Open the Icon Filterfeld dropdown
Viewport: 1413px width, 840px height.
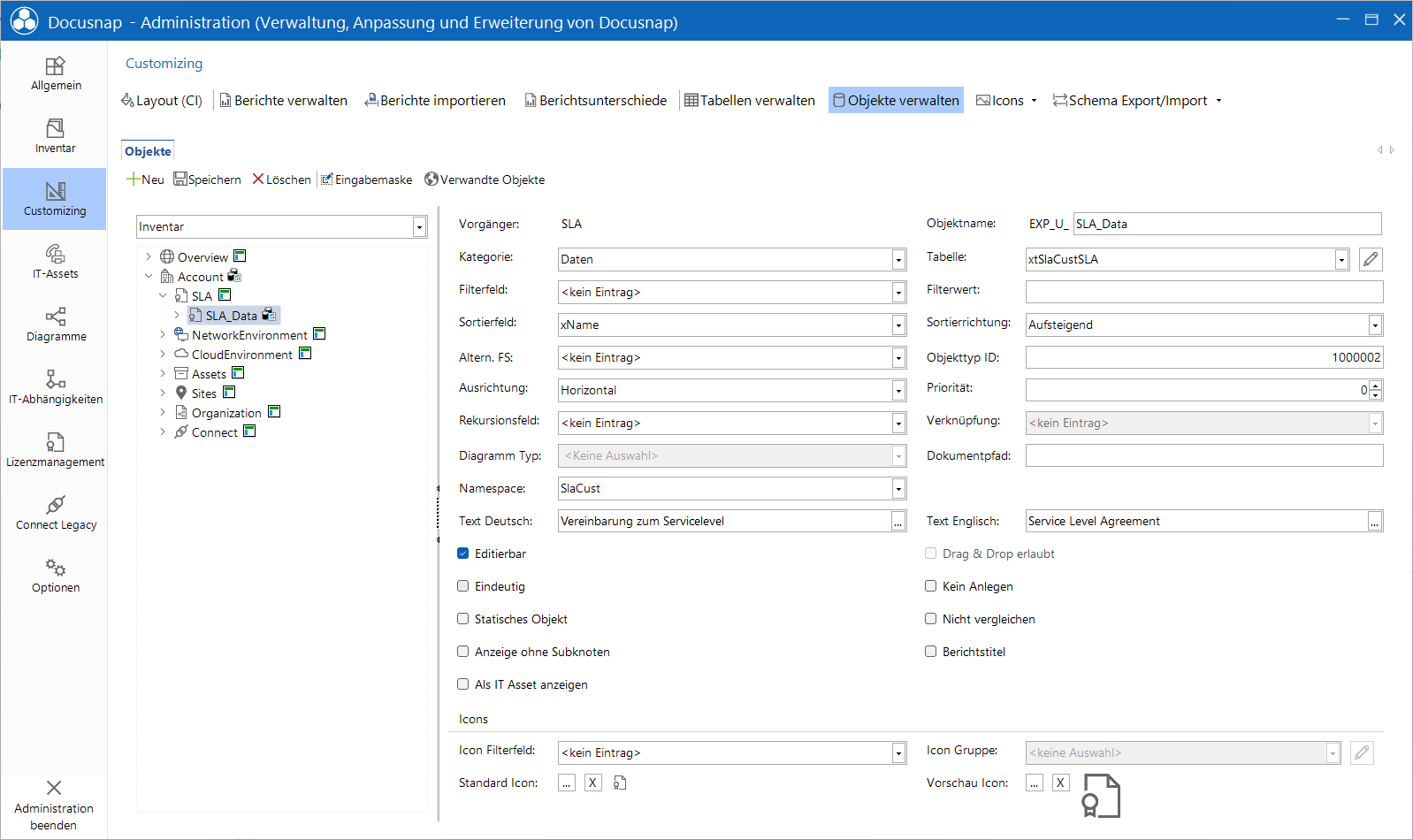[898, 753]
